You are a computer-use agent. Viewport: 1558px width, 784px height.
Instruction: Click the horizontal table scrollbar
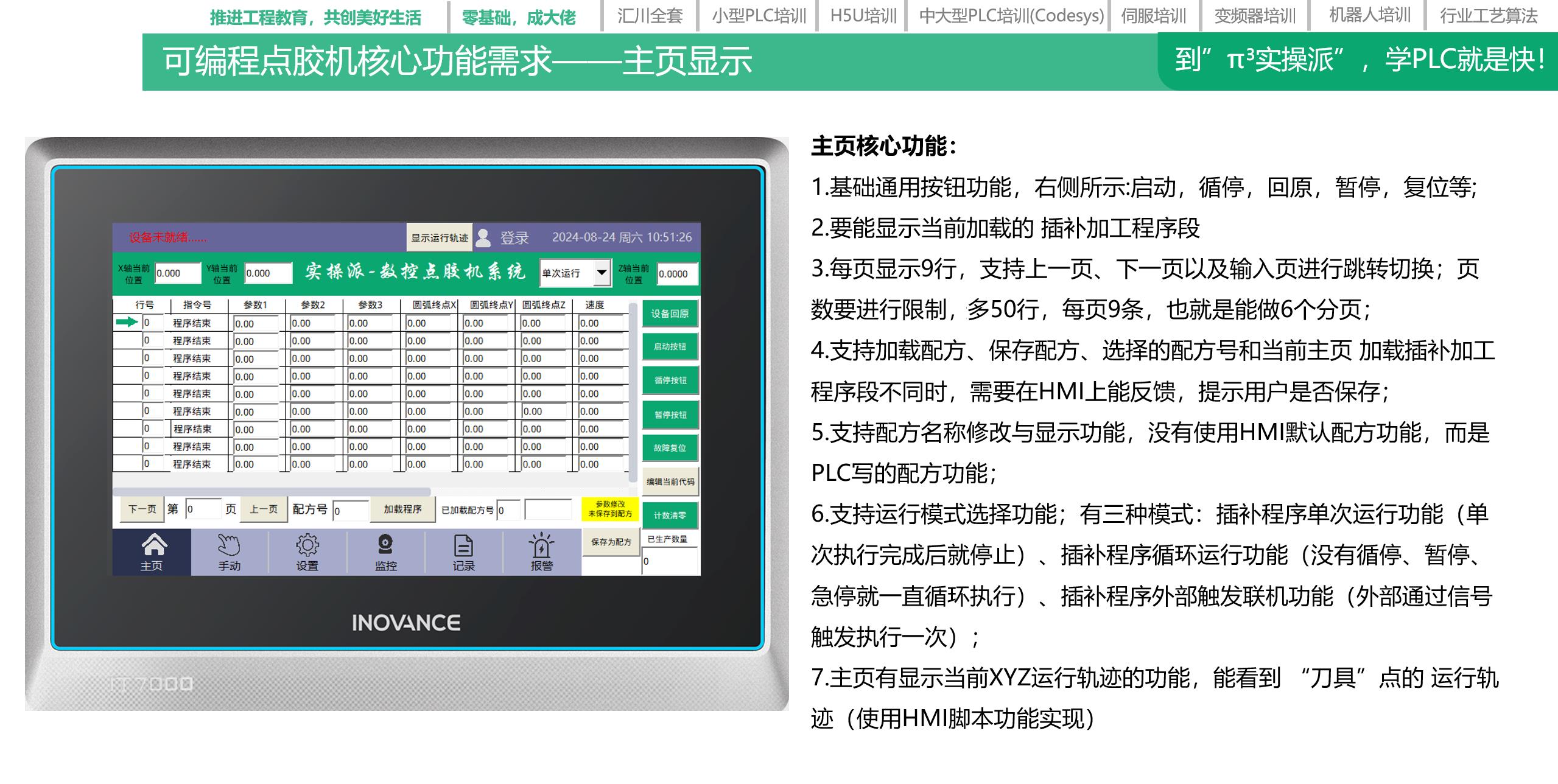[x=272, y=491]
